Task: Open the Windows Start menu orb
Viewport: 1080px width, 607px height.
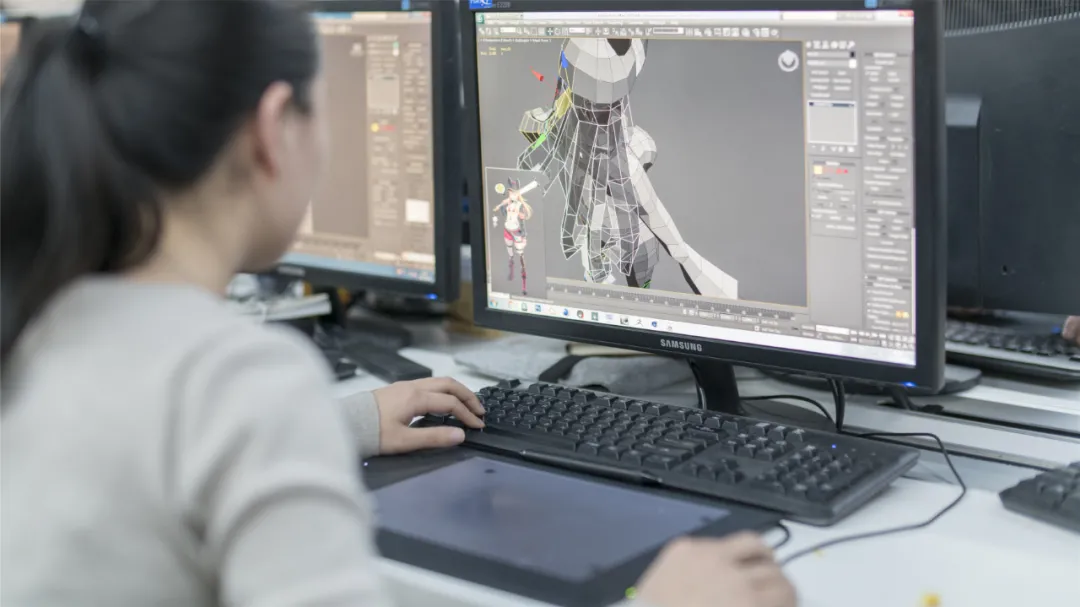Action: pyautogui.click(x=494, y=302)
